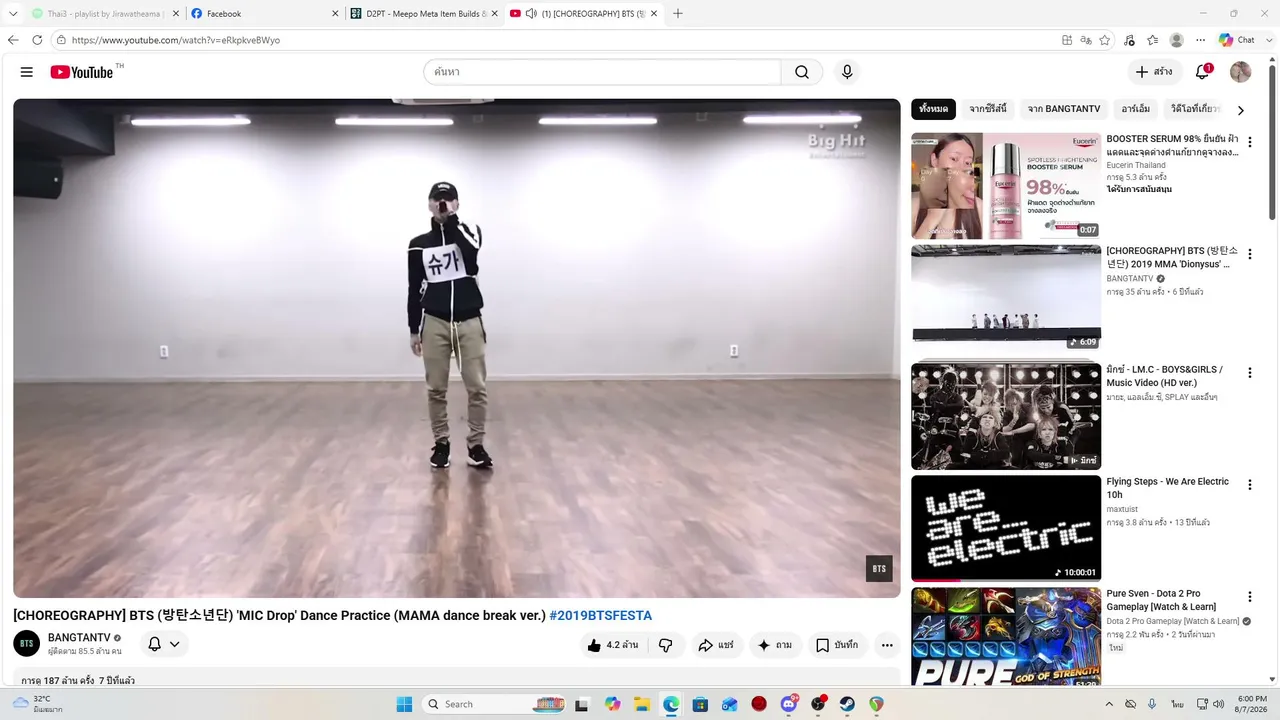Open notification preferences dropdown for BANGTANTV

click(x=164, y=645)
